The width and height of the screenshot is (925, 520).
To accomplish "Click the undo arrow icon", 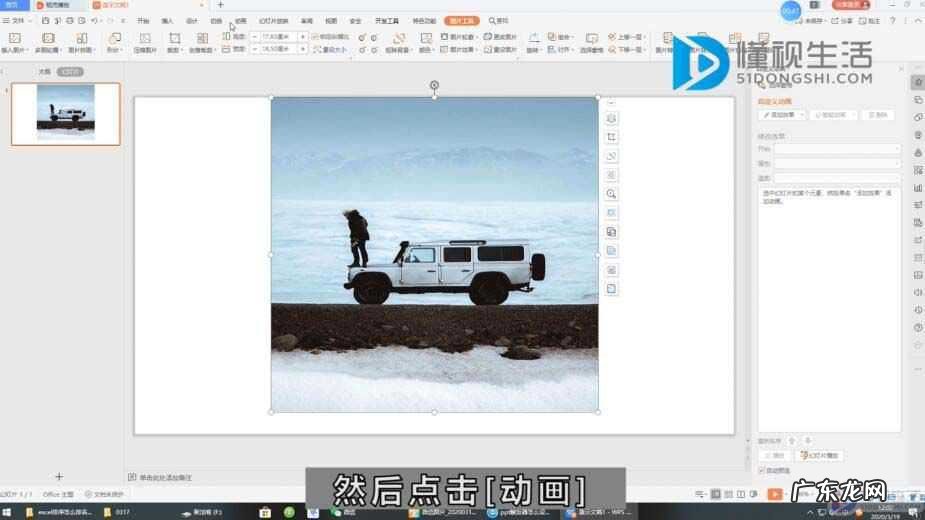I will [x=94, y=21].
